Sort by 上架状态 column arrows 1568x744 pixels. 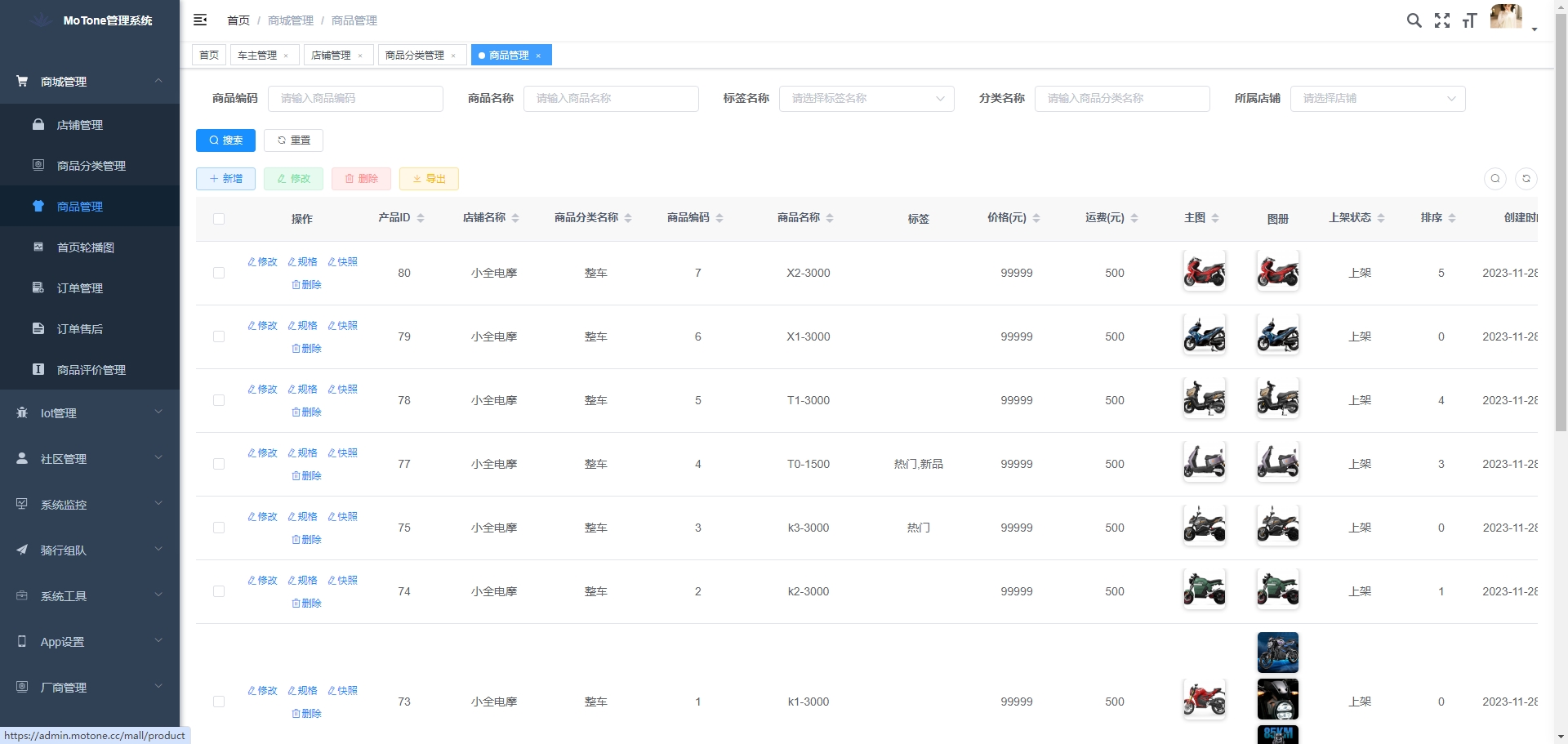point(1381,218)
